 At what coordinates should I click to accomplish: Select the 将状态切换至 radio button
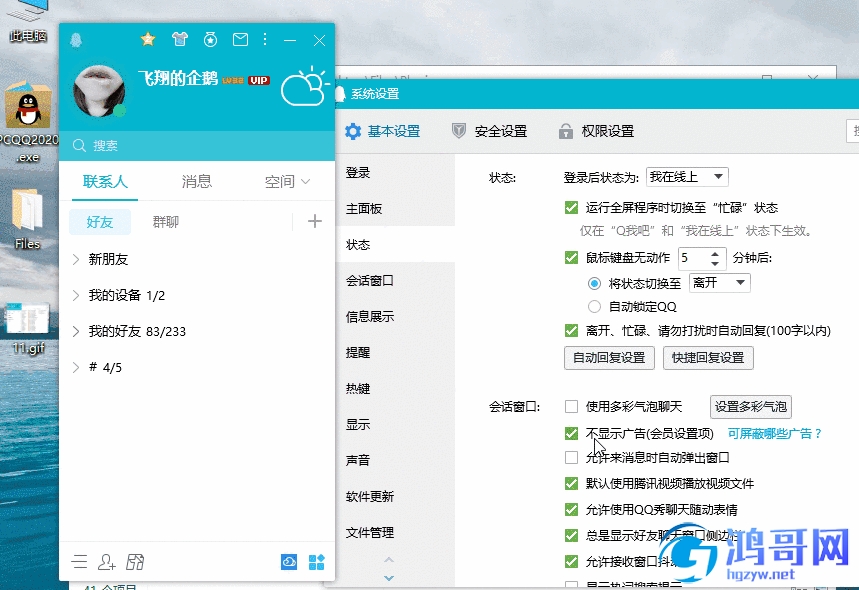(594, 283)
